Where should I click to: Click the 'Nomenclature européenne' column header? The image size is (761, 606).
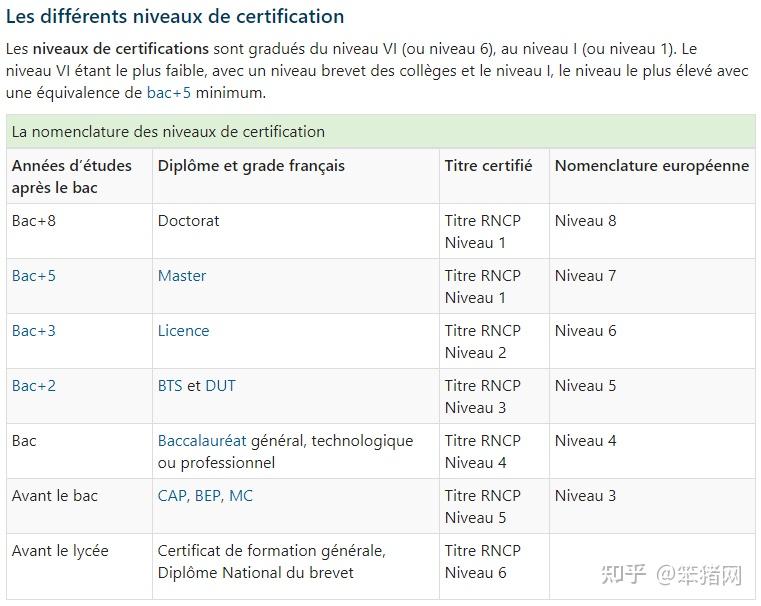coord(651,166)
